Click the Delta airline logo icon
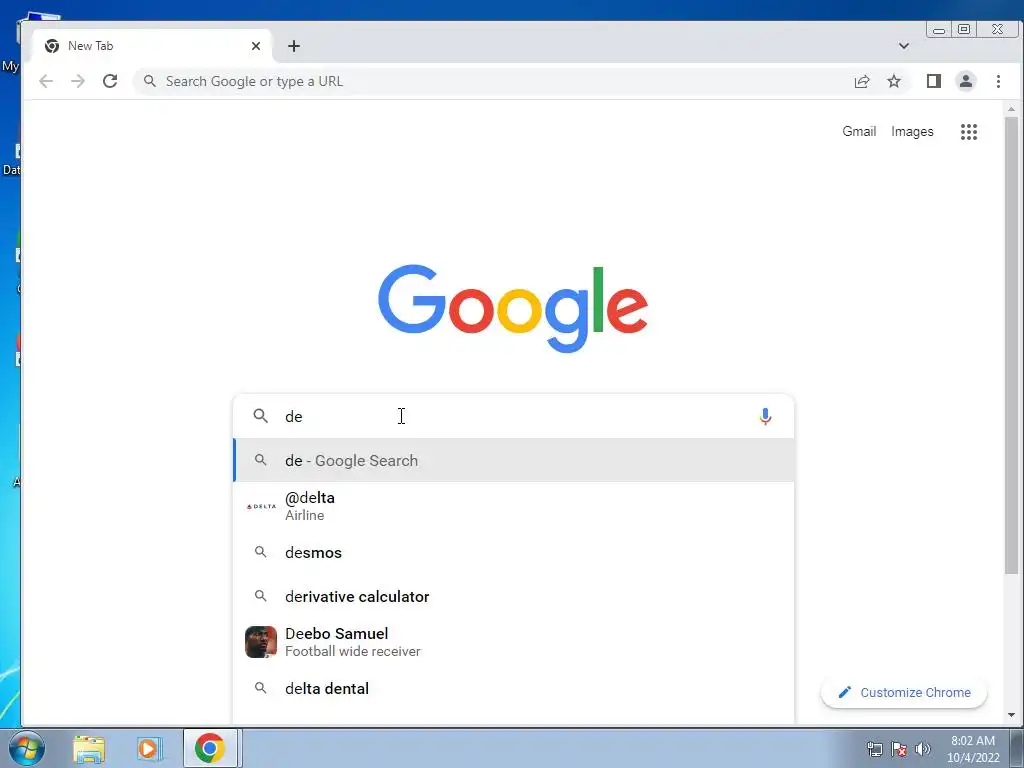 click(x=261, y=506)
